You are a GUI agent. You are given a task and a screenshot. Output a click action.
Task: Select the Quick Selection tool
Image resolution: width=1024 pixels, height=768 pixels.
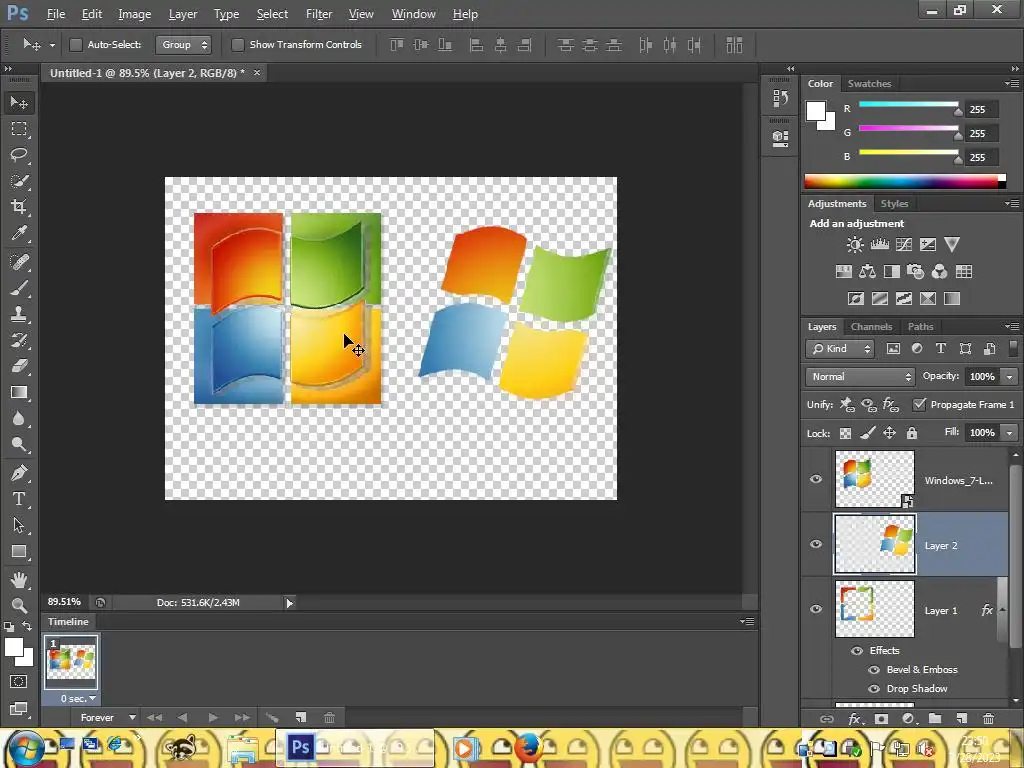pos(19,181)
